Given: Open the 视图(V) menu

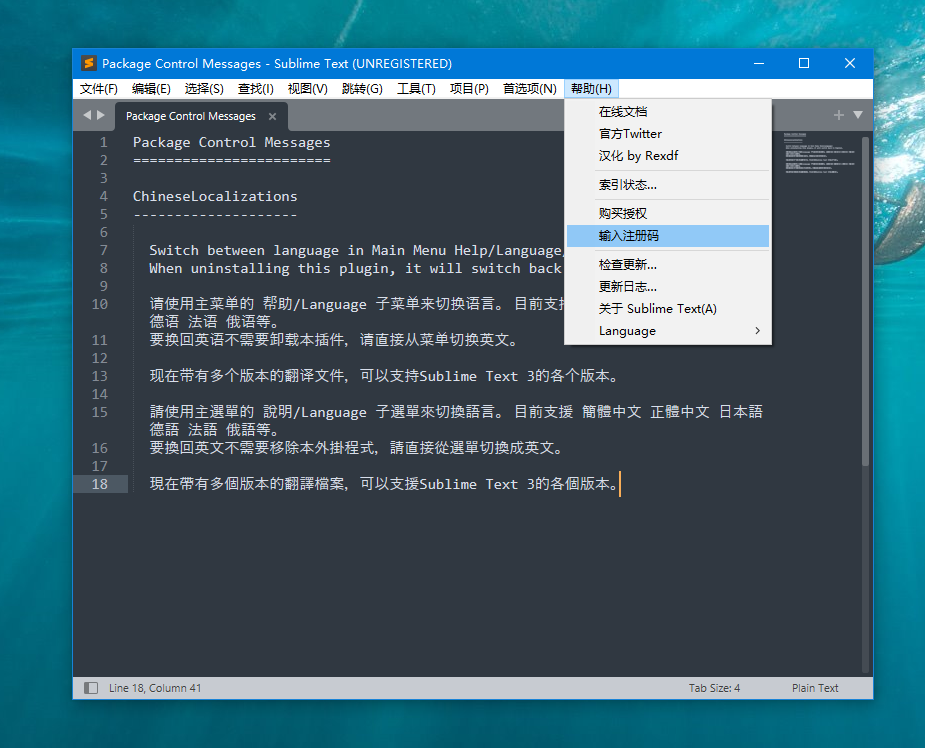Looking at the screenshot, I should click(x=307, y=88).
